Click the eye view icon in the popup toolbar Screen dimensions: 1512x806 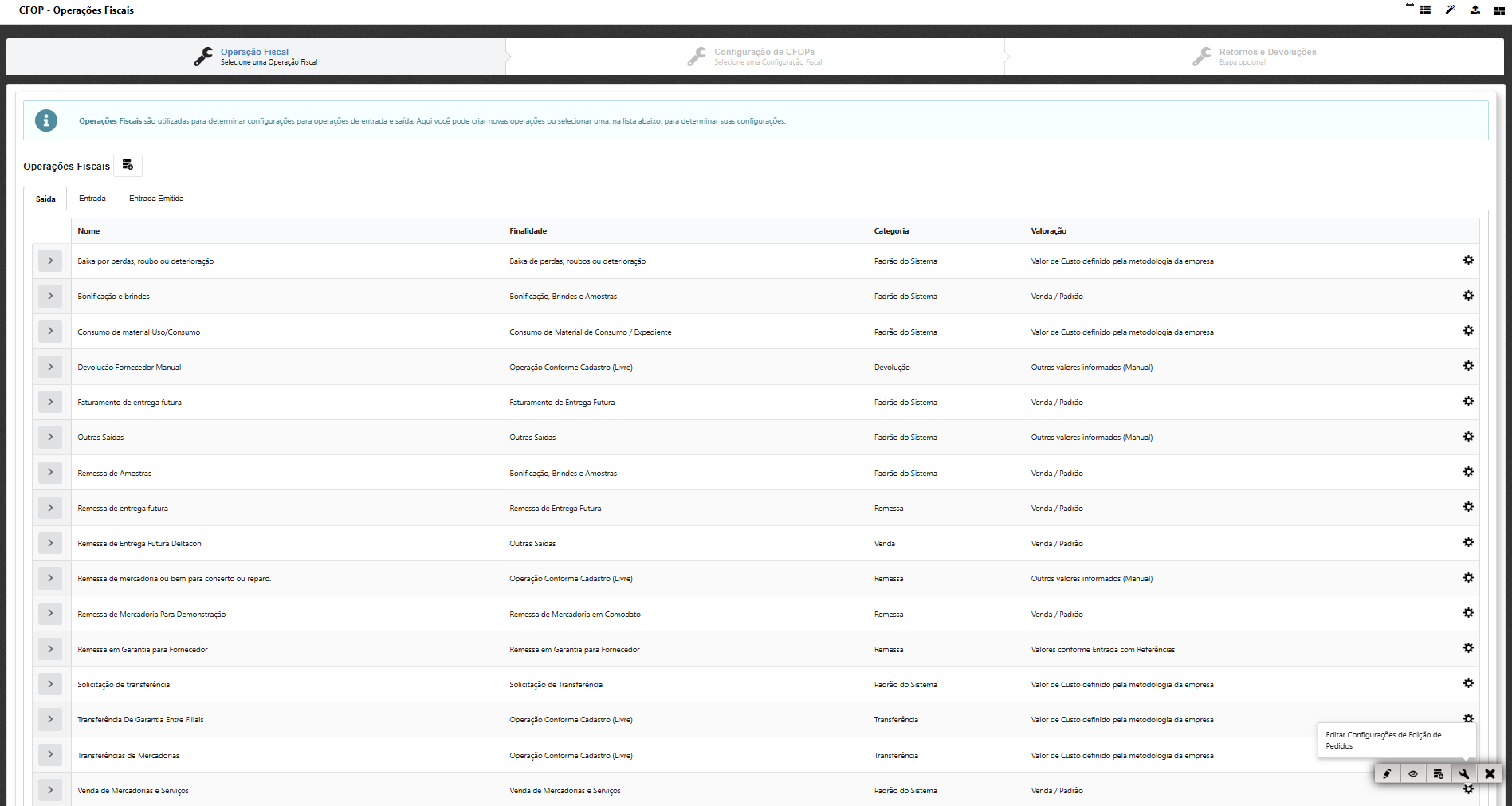pos(1412,773)
